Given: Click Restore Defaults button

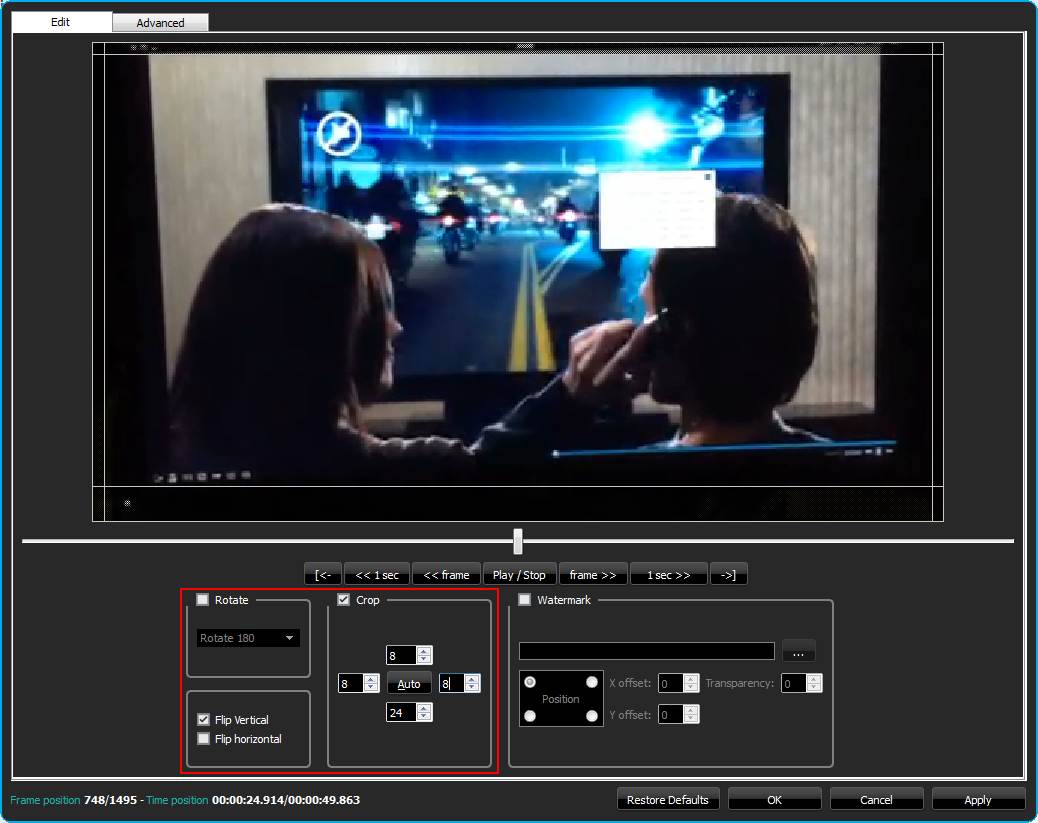Looking at the screenshot, I should point(667,800).
